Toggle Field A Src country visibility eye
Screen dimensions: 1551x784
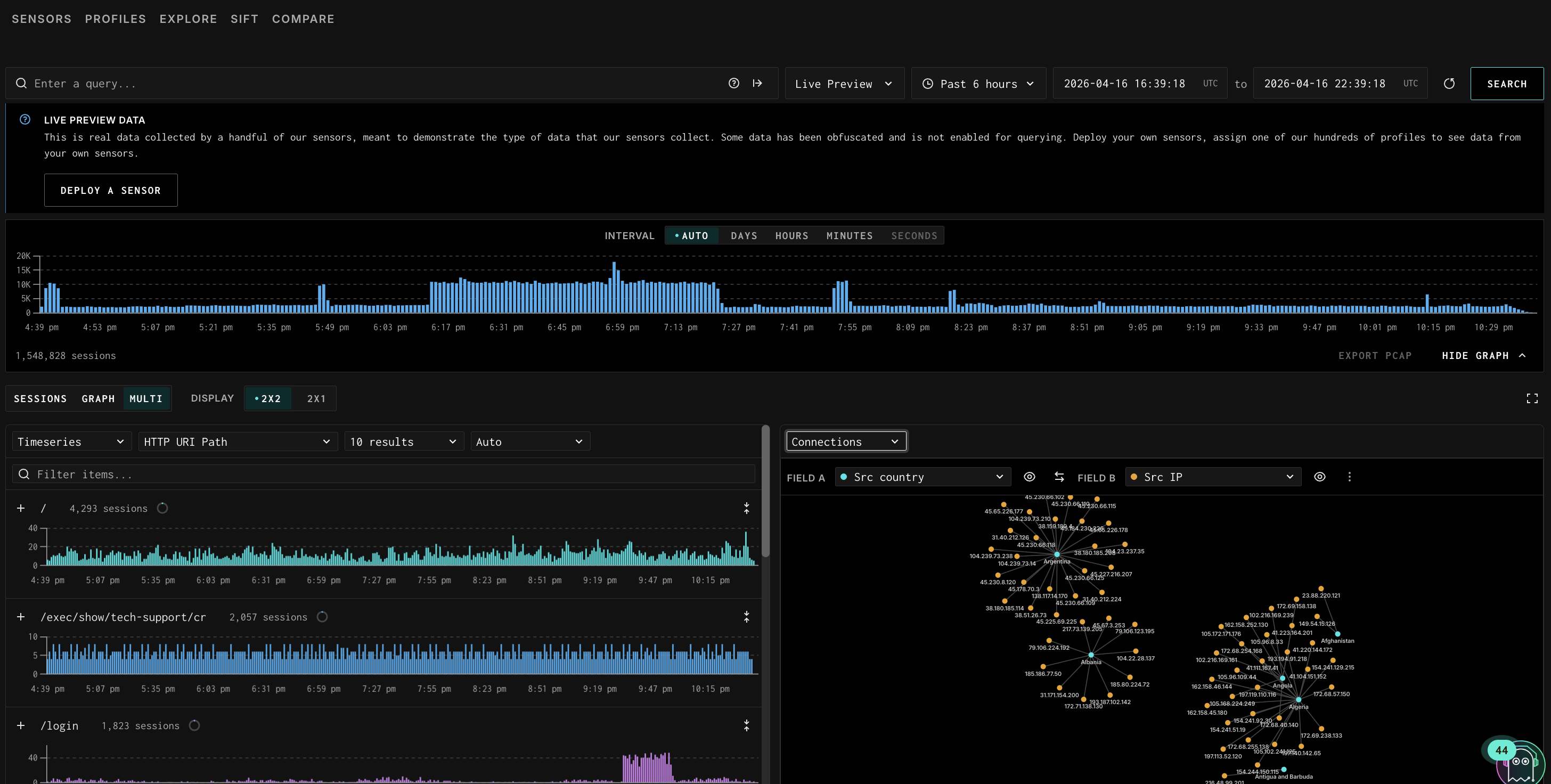(x=1030, y=477)
